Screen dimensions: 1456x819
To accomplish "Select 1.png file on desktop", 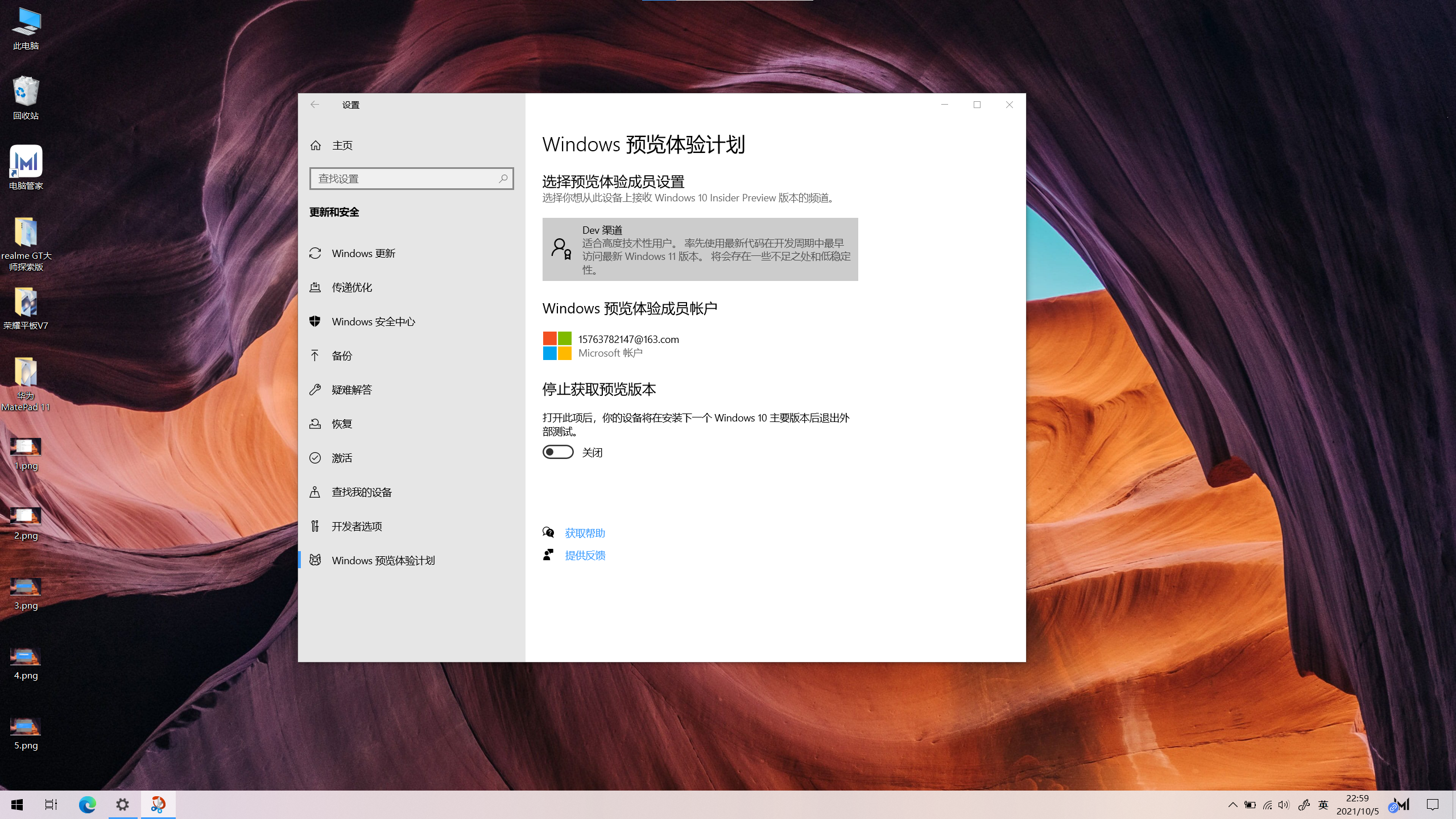I will click(x=26, y=454).
